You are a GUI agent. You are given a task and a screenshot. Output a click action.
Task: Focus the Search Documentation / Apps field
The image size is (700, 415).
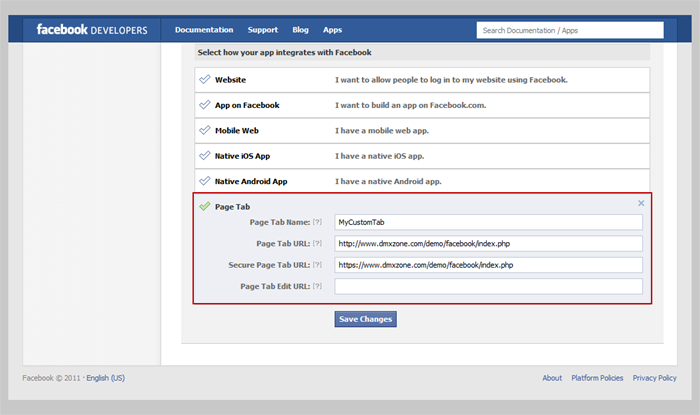coord(570,30)
